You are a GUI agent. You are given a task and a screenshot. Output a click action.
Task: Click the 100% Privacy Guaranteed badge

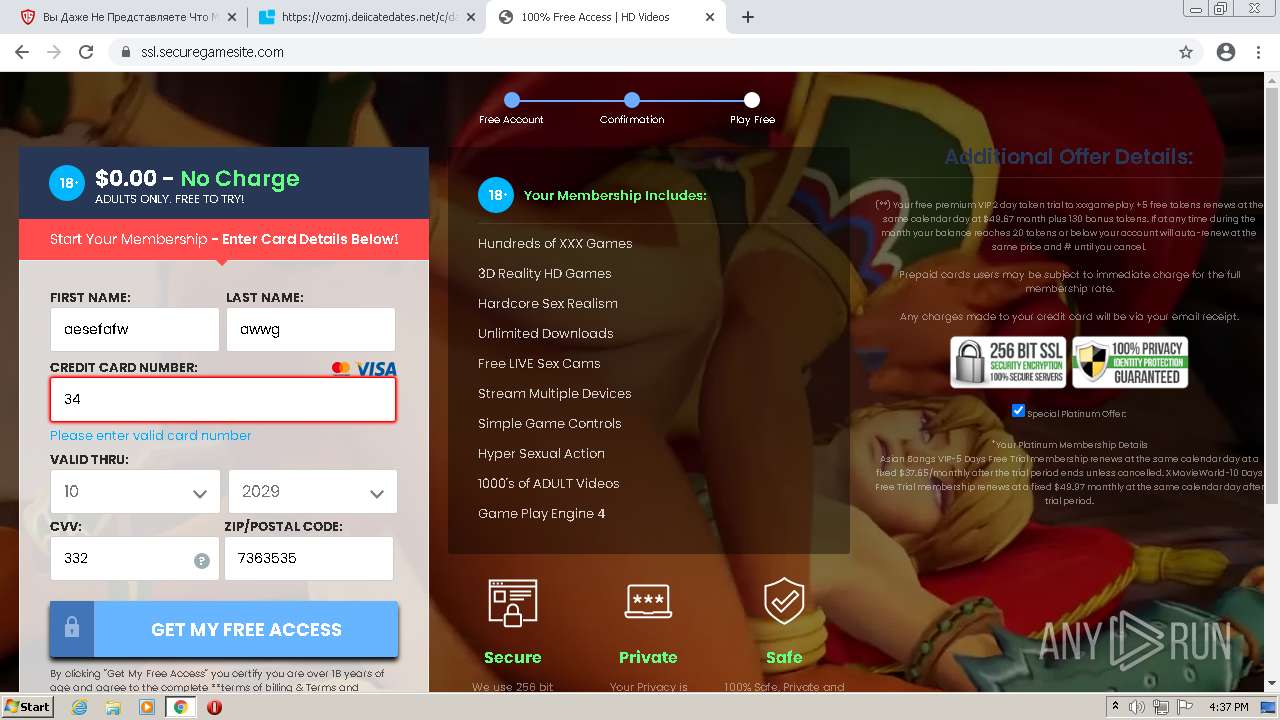[1130, 362]
